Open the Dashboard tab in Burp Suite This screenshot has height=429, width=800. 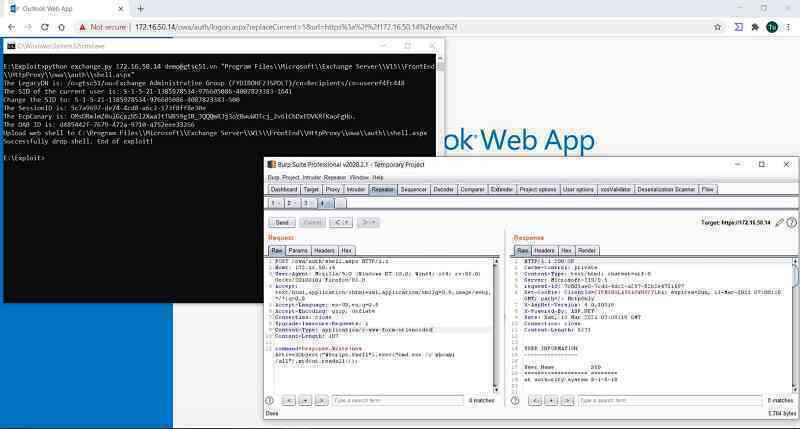point(284,189)
